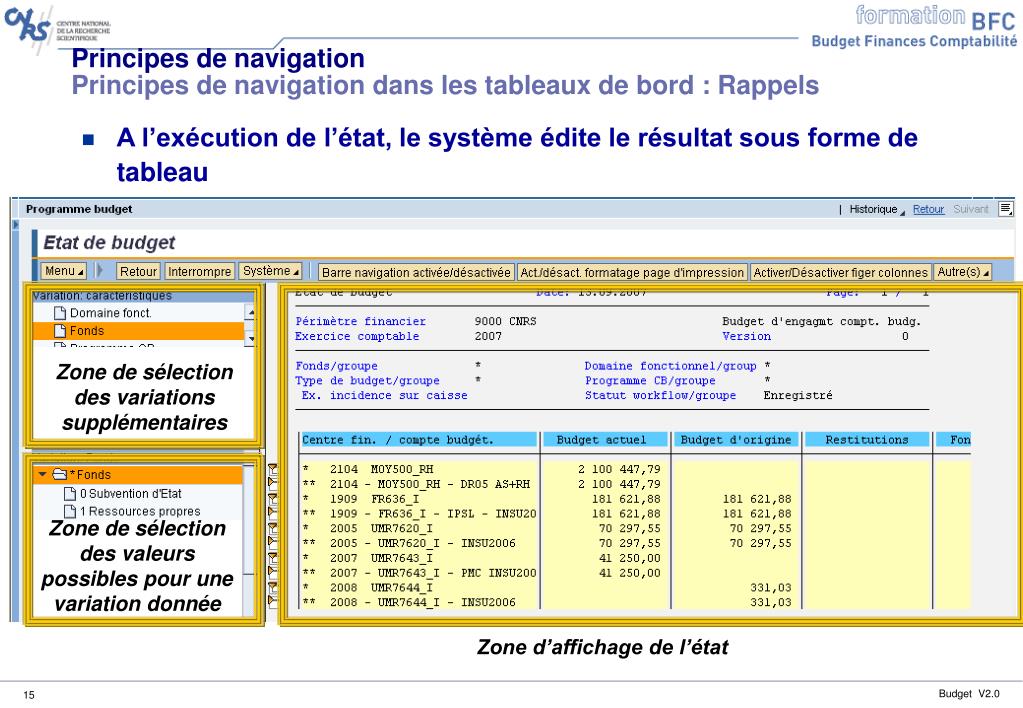Click 'Ex. incidence sur caisse' label

pos(384,395)
